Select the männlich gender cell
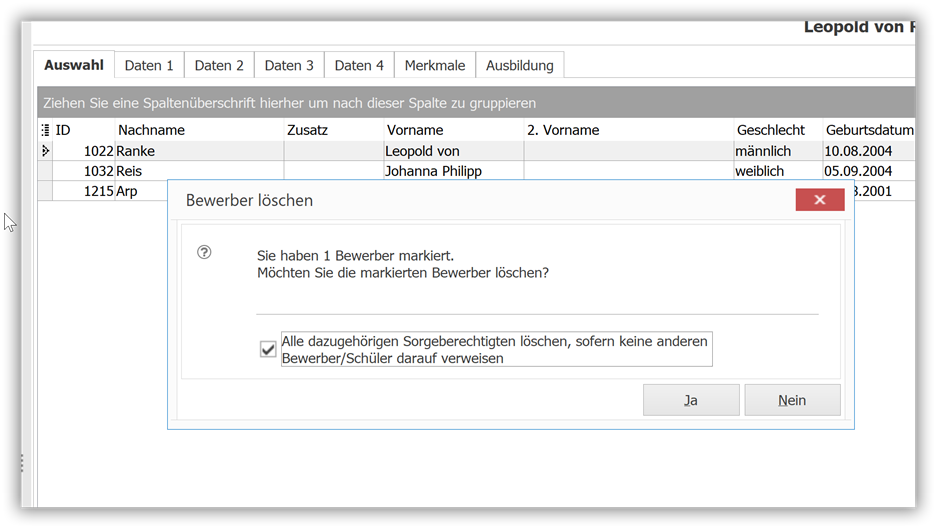The image size is (936, 528). pyautogui.click(x=779, y=151)
